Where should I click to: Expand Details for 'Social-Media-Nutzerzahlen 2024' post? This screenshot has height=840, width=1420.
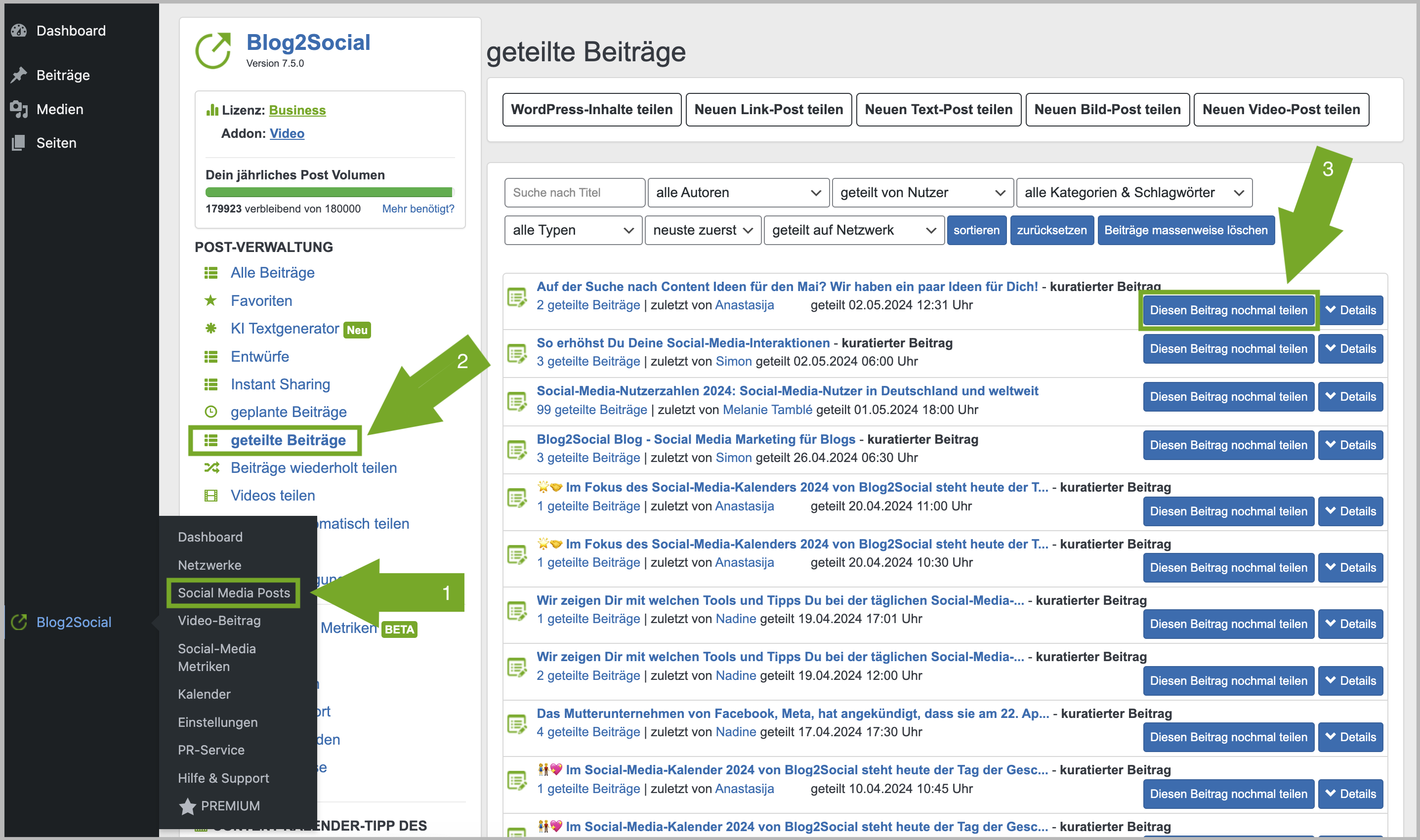1350,396
